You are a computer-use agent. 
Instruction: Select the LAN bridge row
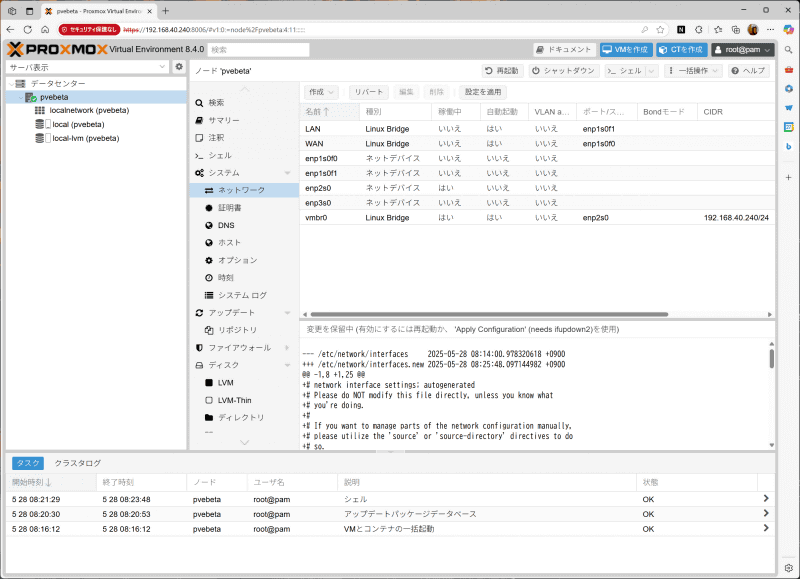tap(537, 129)
